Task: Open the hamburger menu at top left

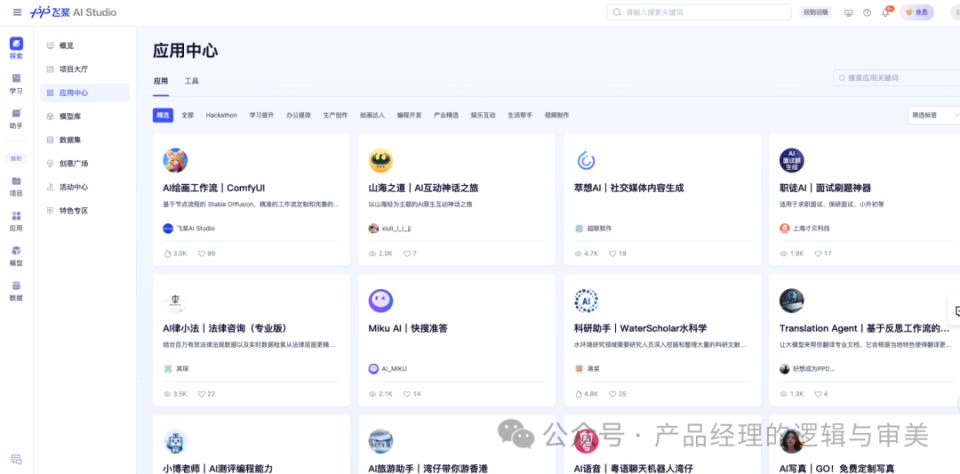Action: click(x=17, y=12)
